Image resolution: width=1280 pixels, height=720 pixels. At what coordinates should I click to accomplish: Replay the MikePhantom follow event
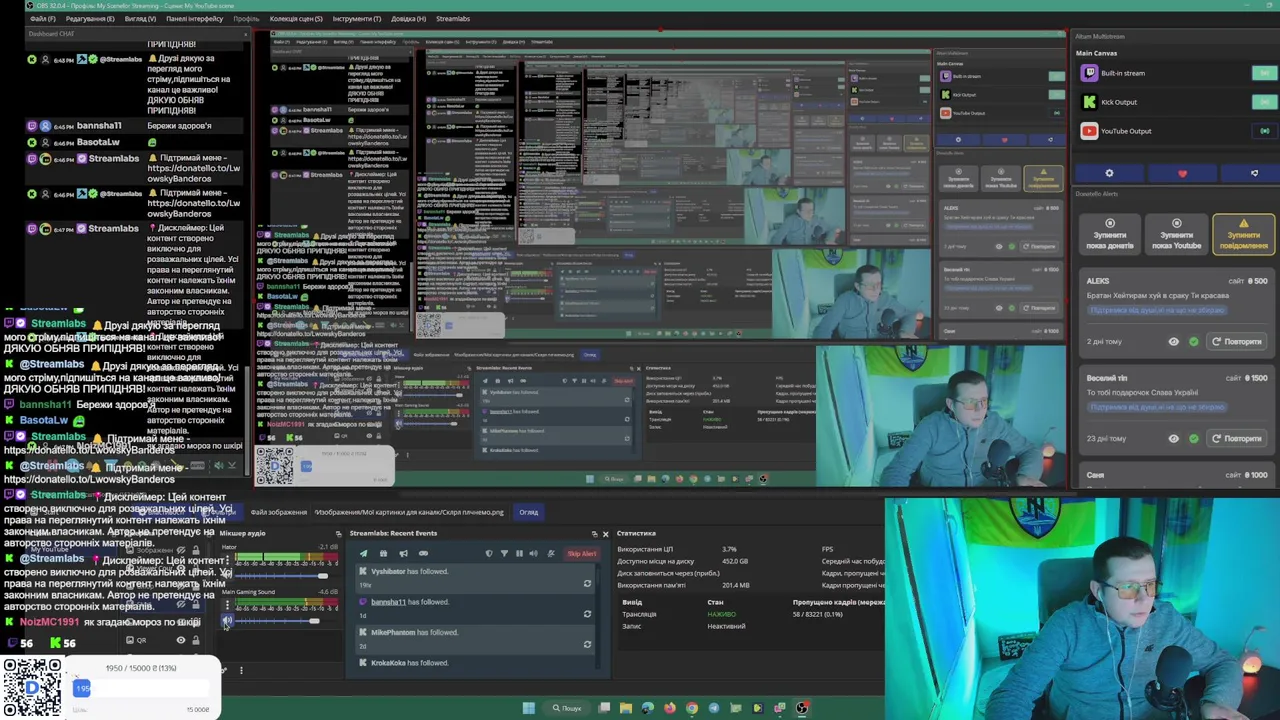tap(587, 644)
